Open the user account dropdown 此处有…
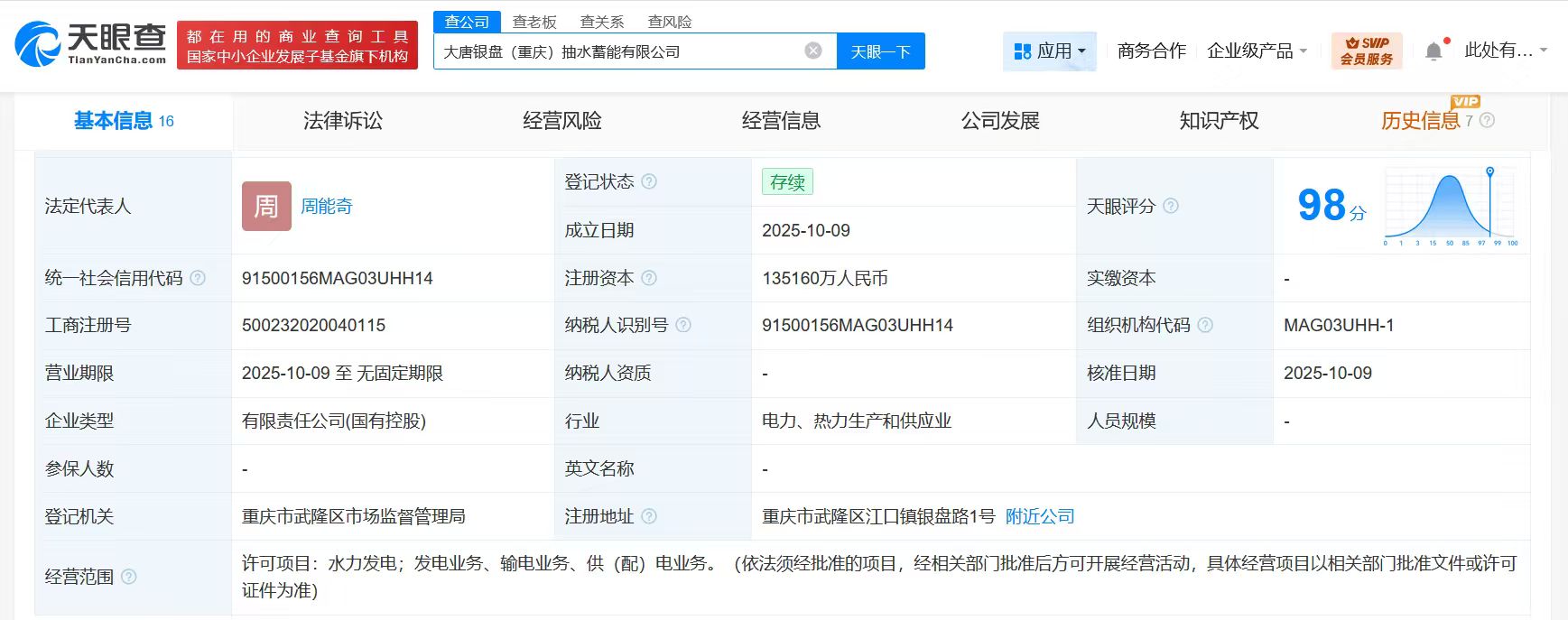 [1505, 51]
